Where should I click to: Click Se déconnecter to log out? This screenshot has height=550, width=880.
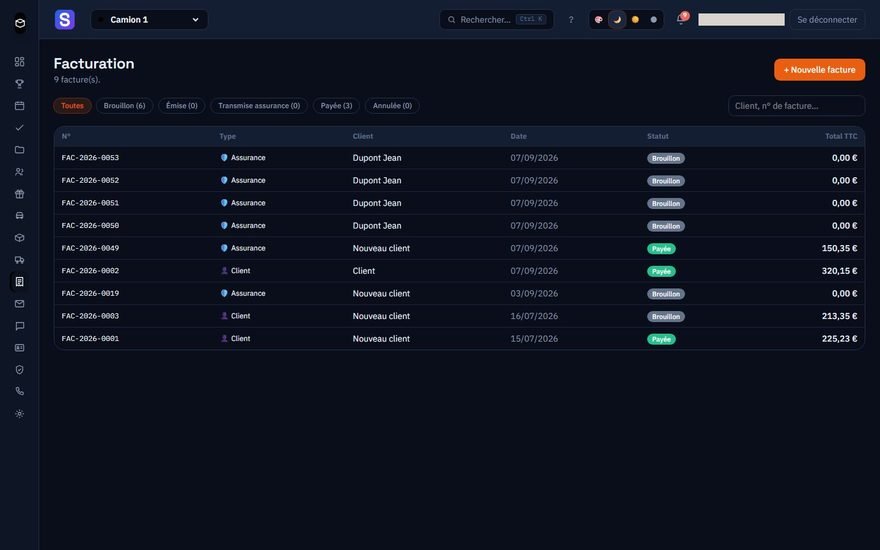[827, 20]
